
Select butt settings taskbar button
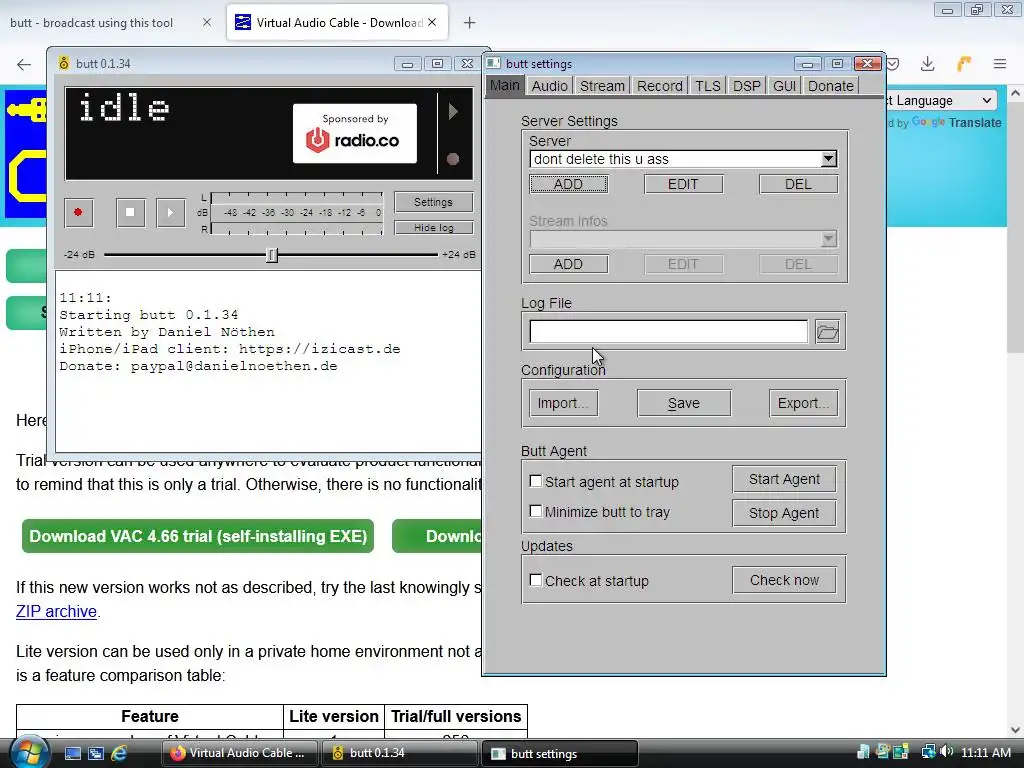point(560,754)
